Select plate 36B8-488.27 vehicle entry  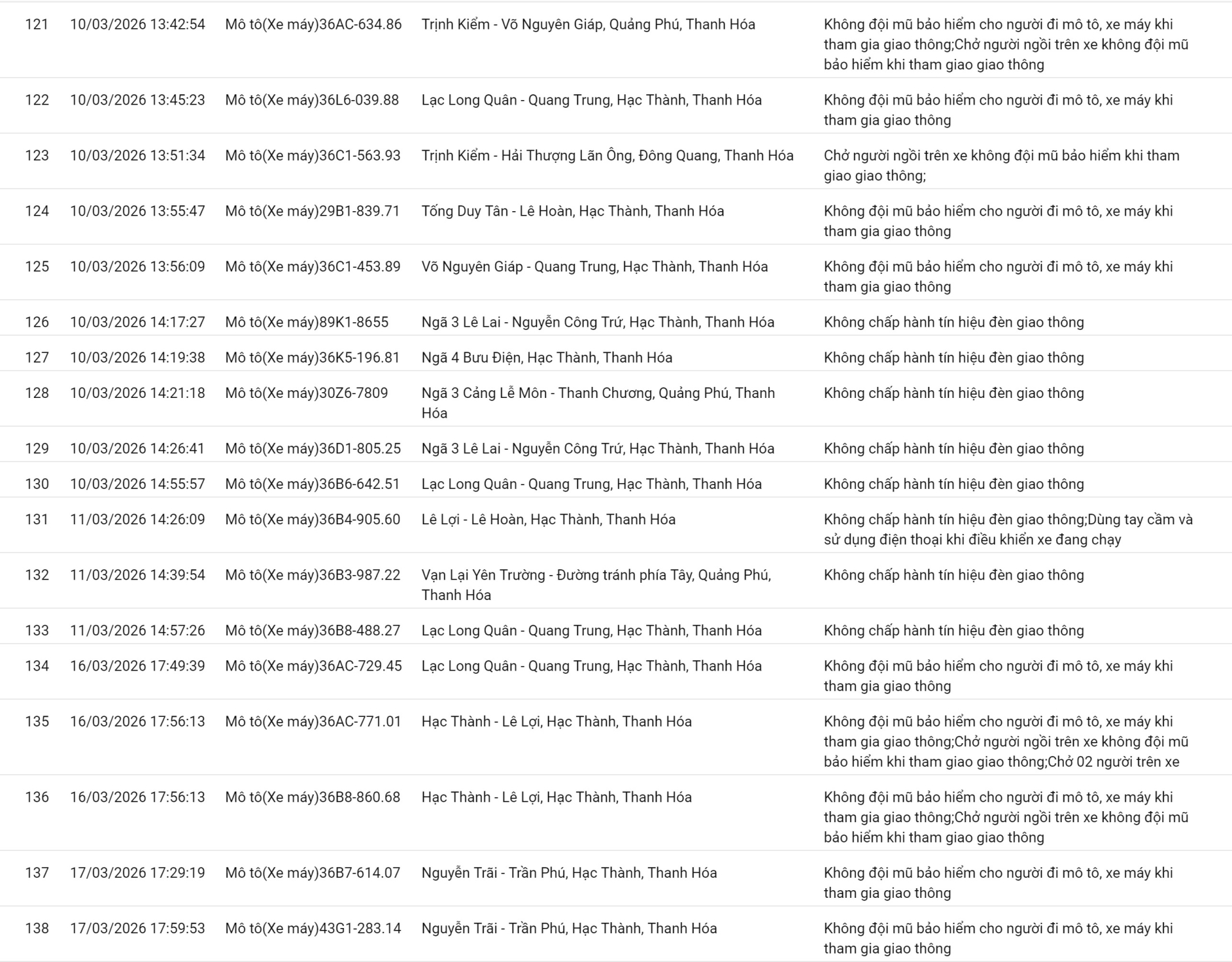[312, 630]
